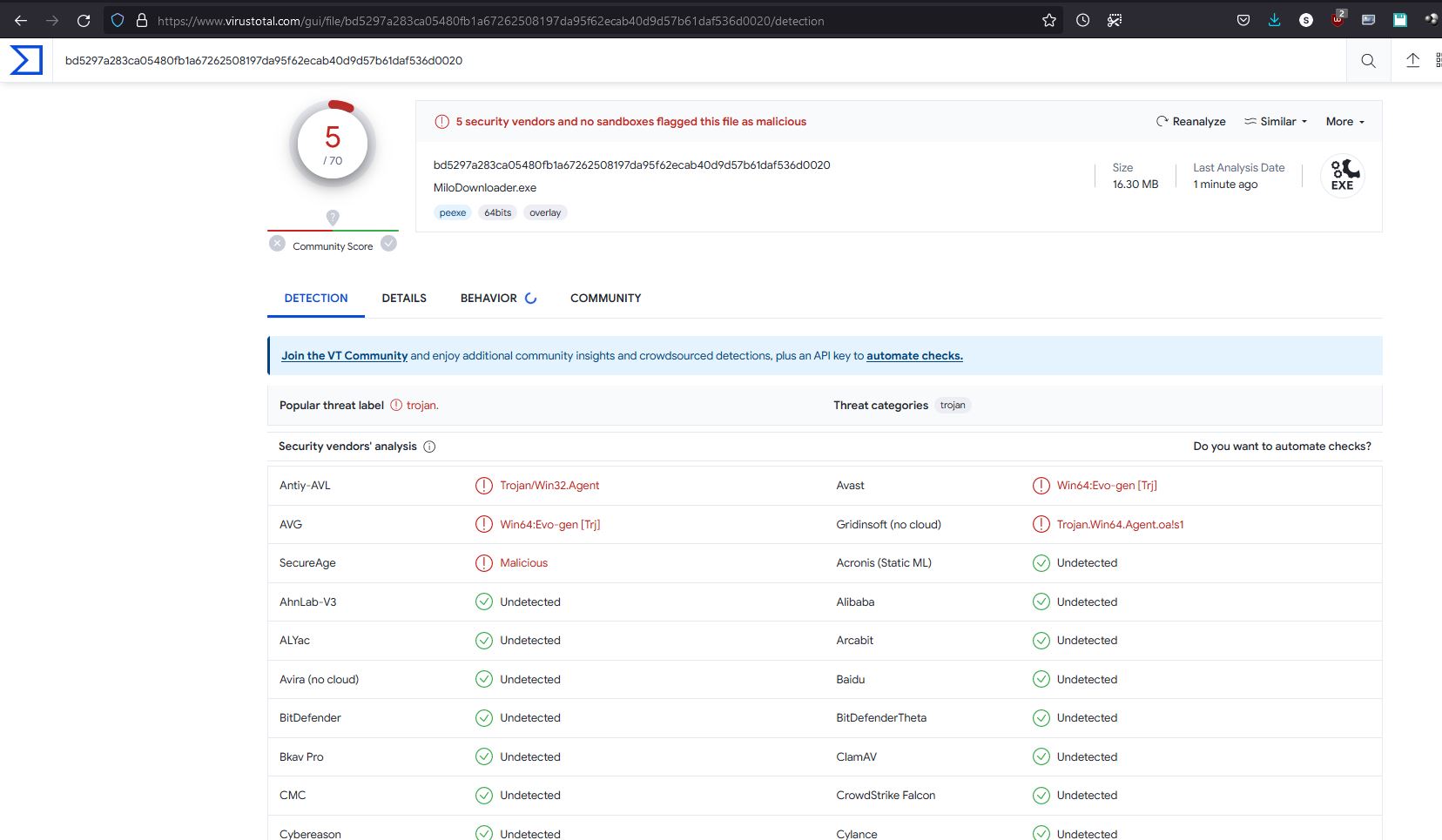Click MiloDownloader.exe file name
Viewport: 1442px width, 840px height.
point(485,188)
